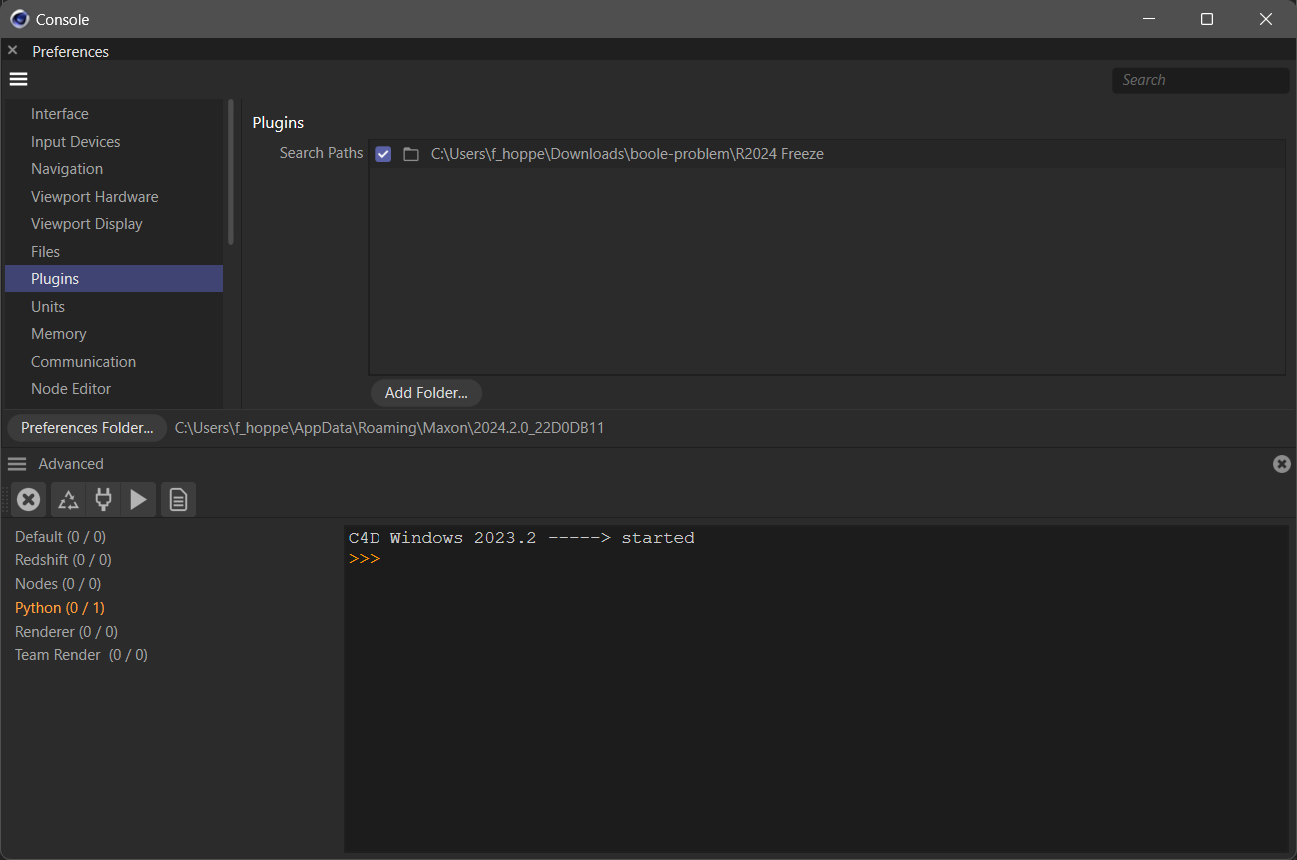This screenshot has width=1297, height=860.
Task: Click the AppData Roaming Maxon preferences path text
Action: coord(389,428)
